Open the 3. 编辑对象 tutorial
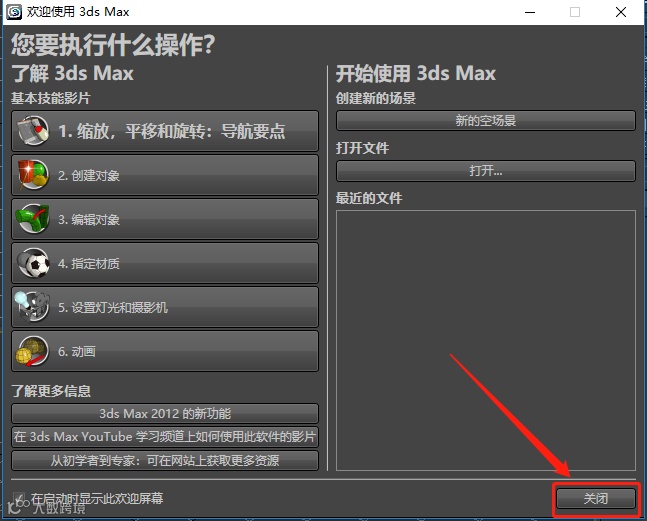 (165, 219)
